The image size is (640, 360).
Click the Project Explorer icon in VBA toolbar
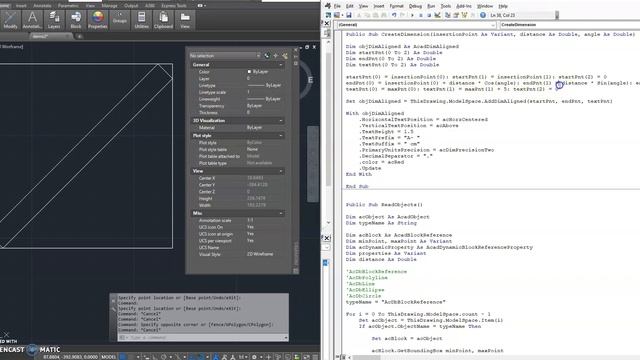tap(448, 15)
